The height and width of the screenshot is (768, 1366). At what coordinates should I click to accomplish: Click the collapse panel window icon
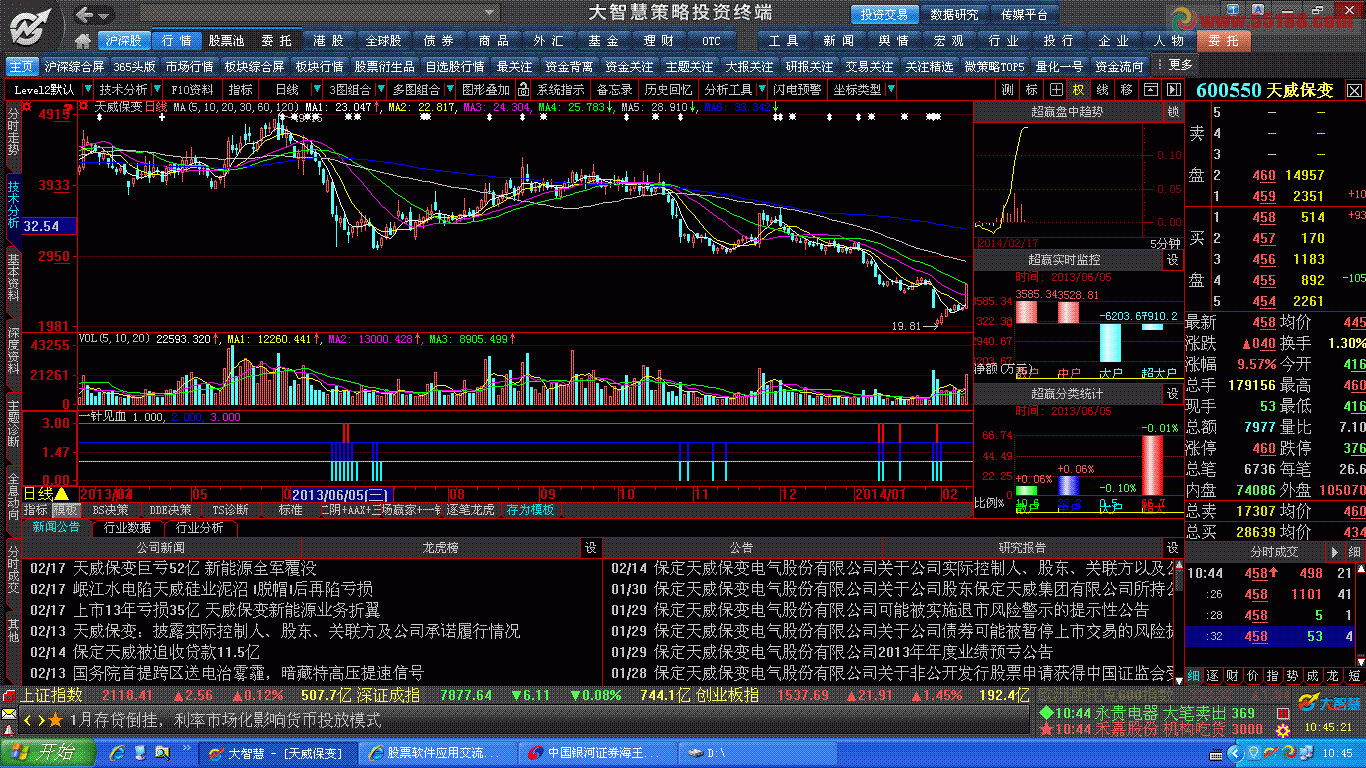[x=1151, y=89]
